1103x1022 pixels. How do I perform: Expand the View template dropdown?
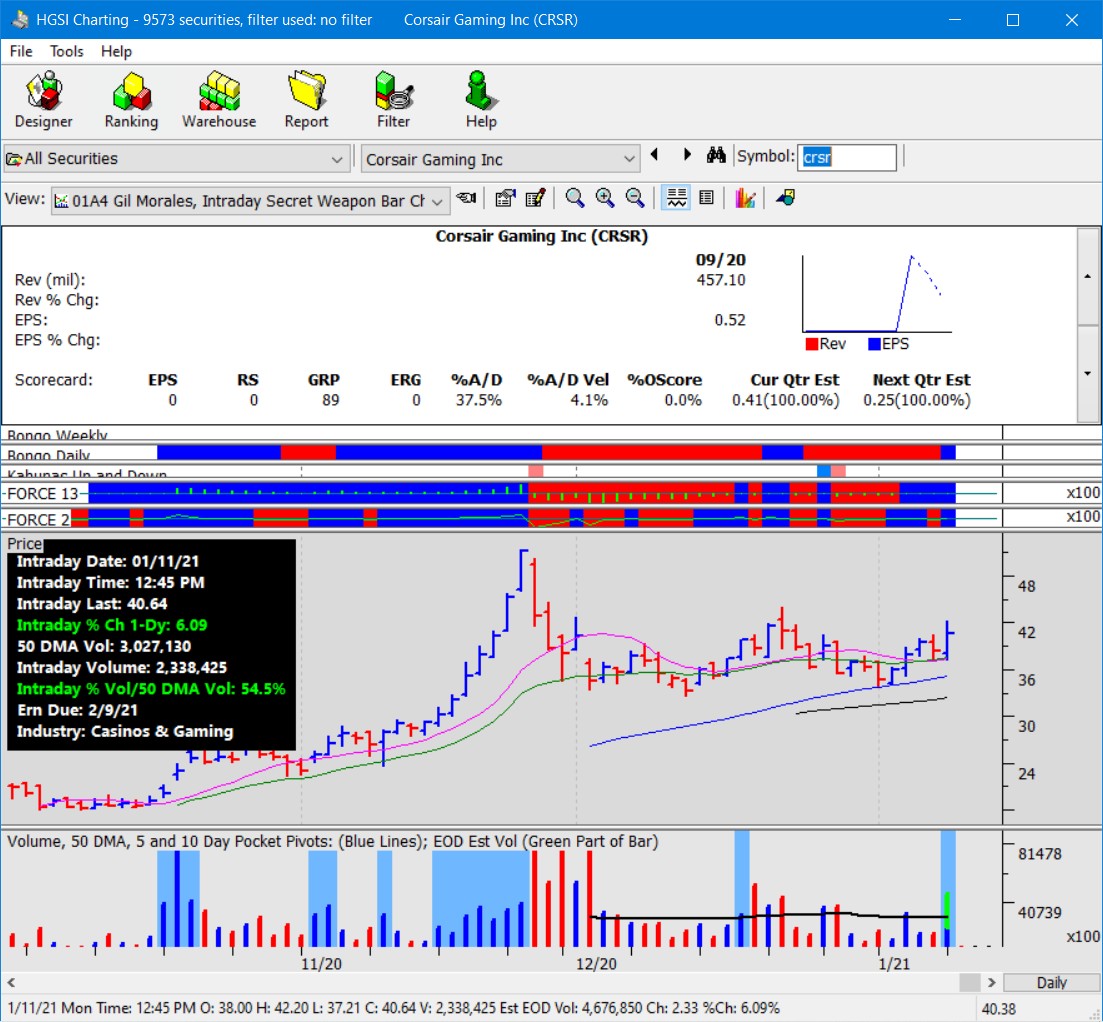437,202
